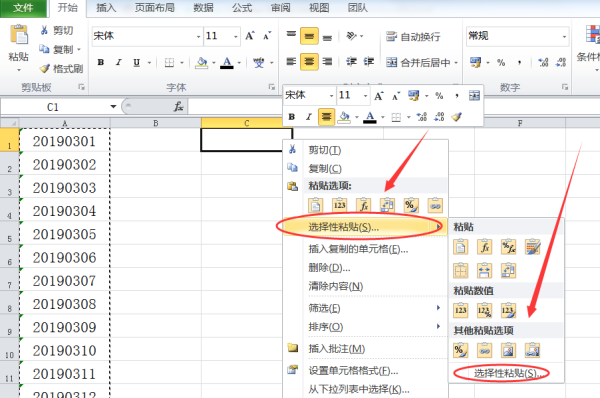This screenshot has height=398, width=600.
Task: Decrease indent in the ribbon
Action: pyautogui.click(x=351, y=62)
